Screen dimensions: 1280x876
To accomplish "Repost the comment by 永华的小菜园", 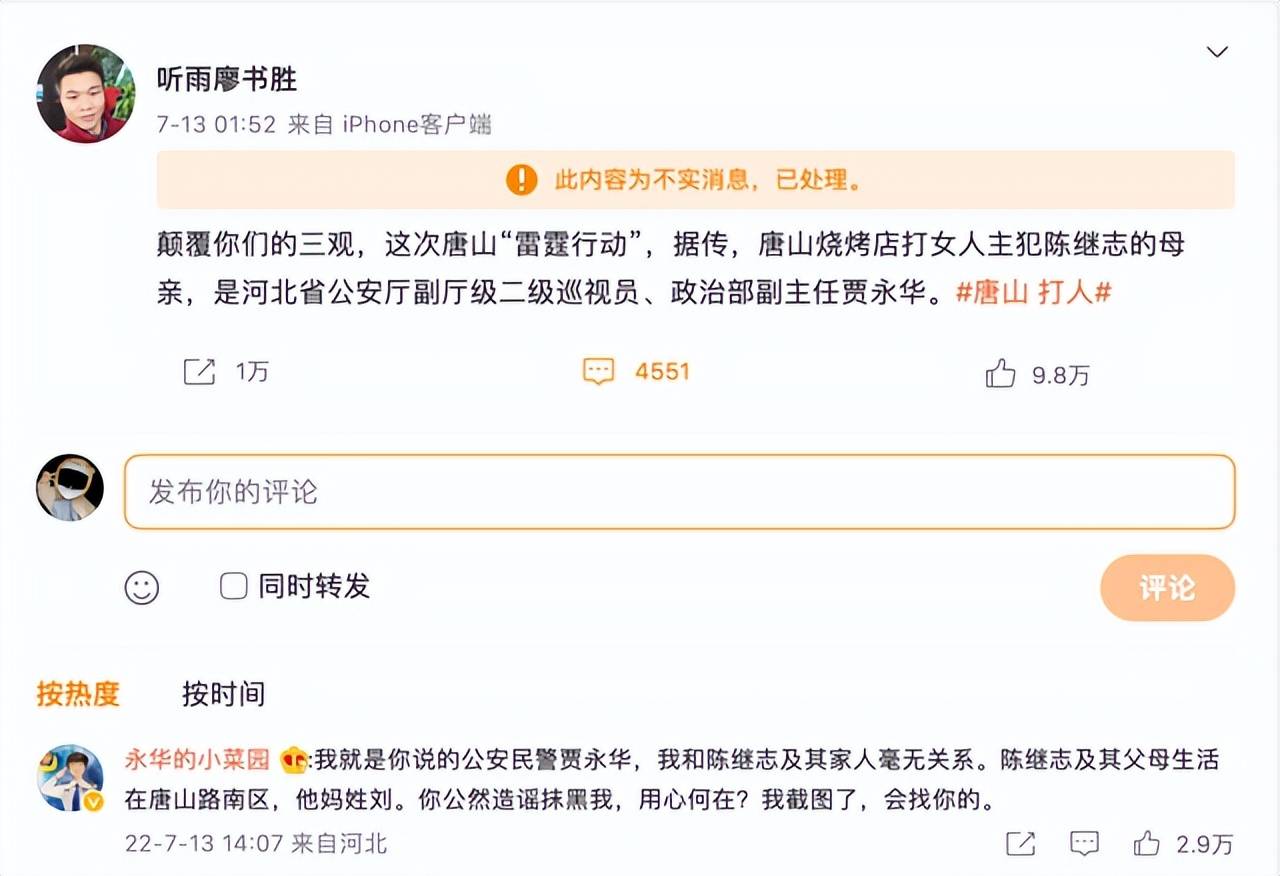I will (1020, 843).
